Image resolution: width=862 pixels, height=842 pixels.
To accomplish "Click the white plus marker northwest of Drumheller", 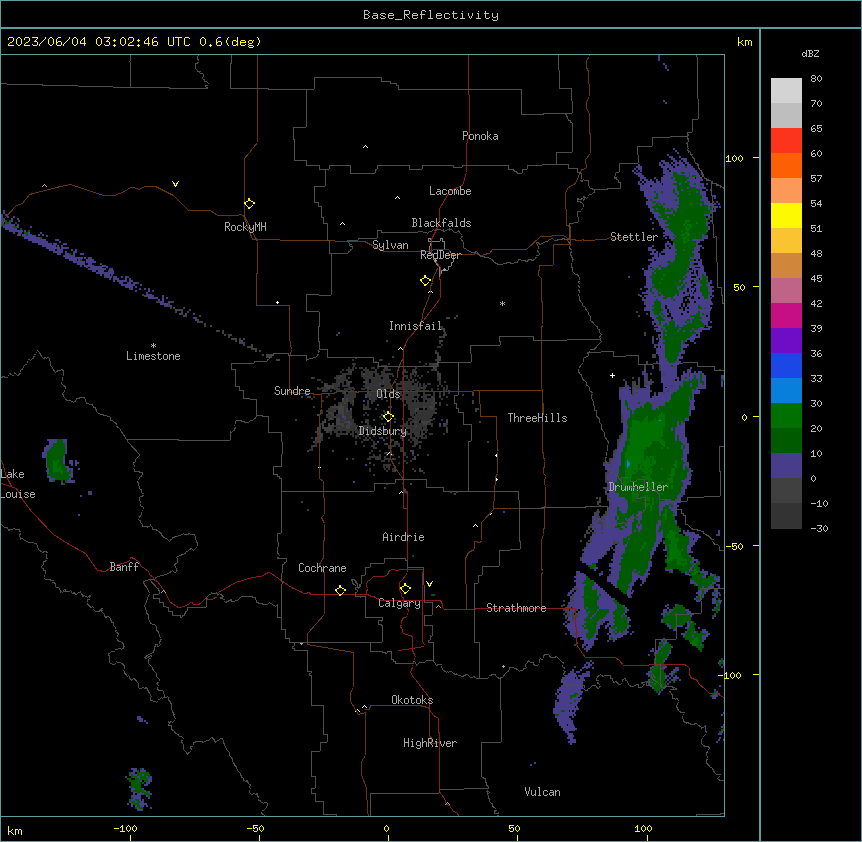I will 612,375.
